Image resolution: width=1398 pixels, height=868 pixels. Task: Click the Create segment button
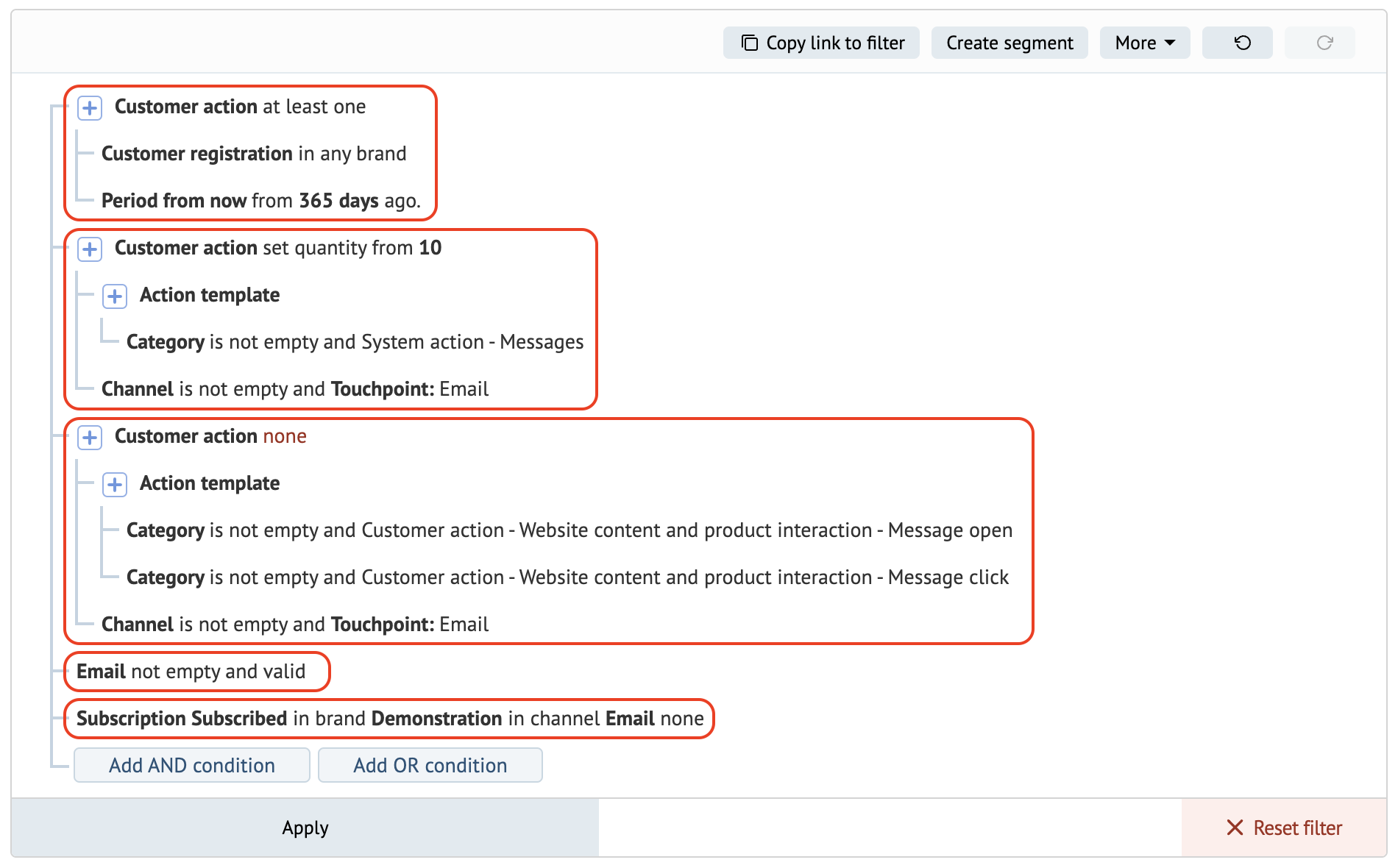tap(1010, 43)
